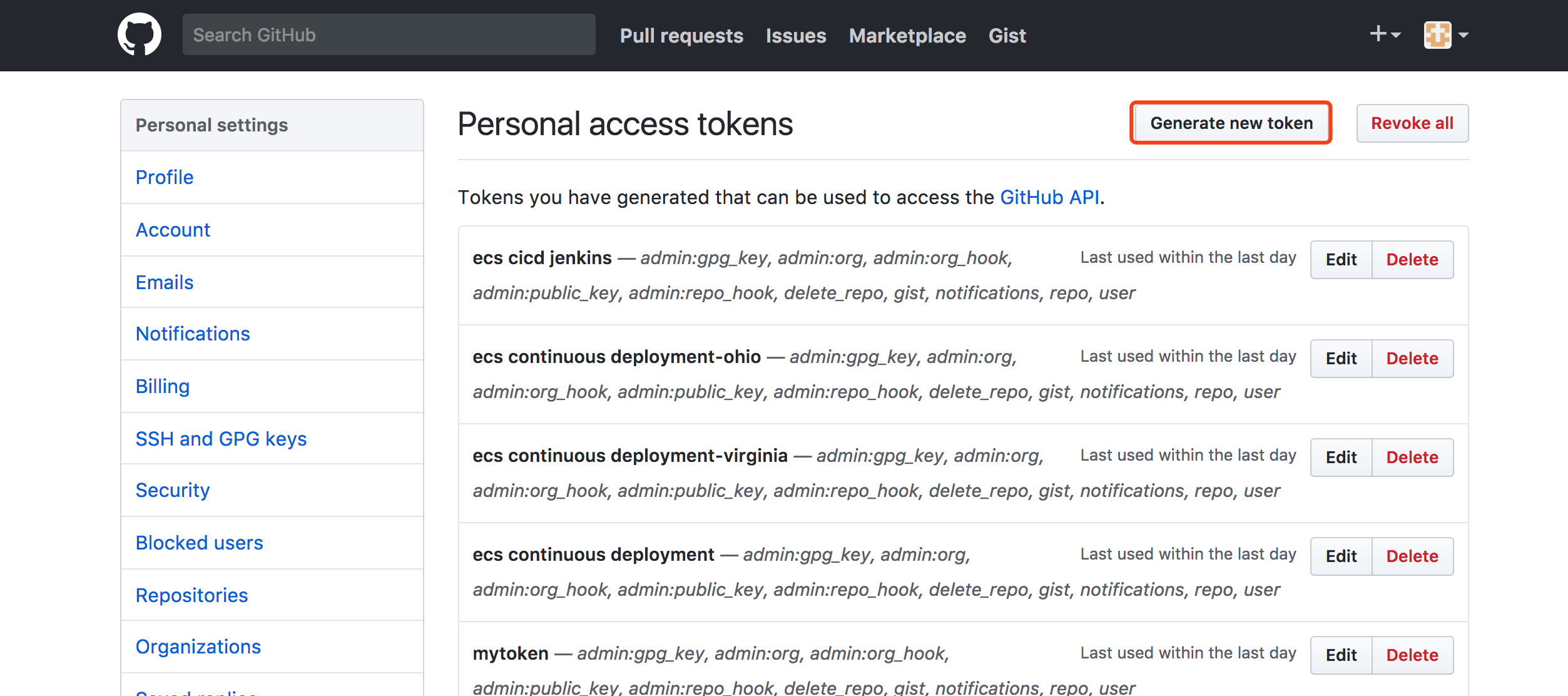Viewport: 1568px width, 696px height.
Task: Open Issues from the top navigation
Action: pyautogui.click(x=795, y=36)
